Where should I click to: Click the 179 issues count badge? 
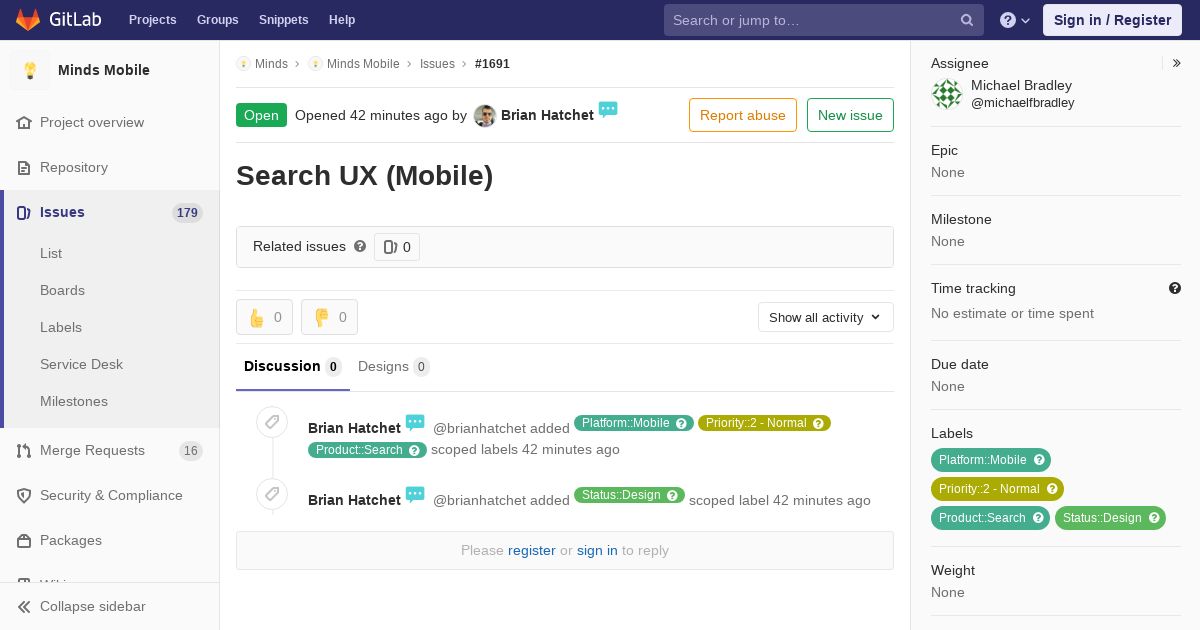(x=187, y=213)
